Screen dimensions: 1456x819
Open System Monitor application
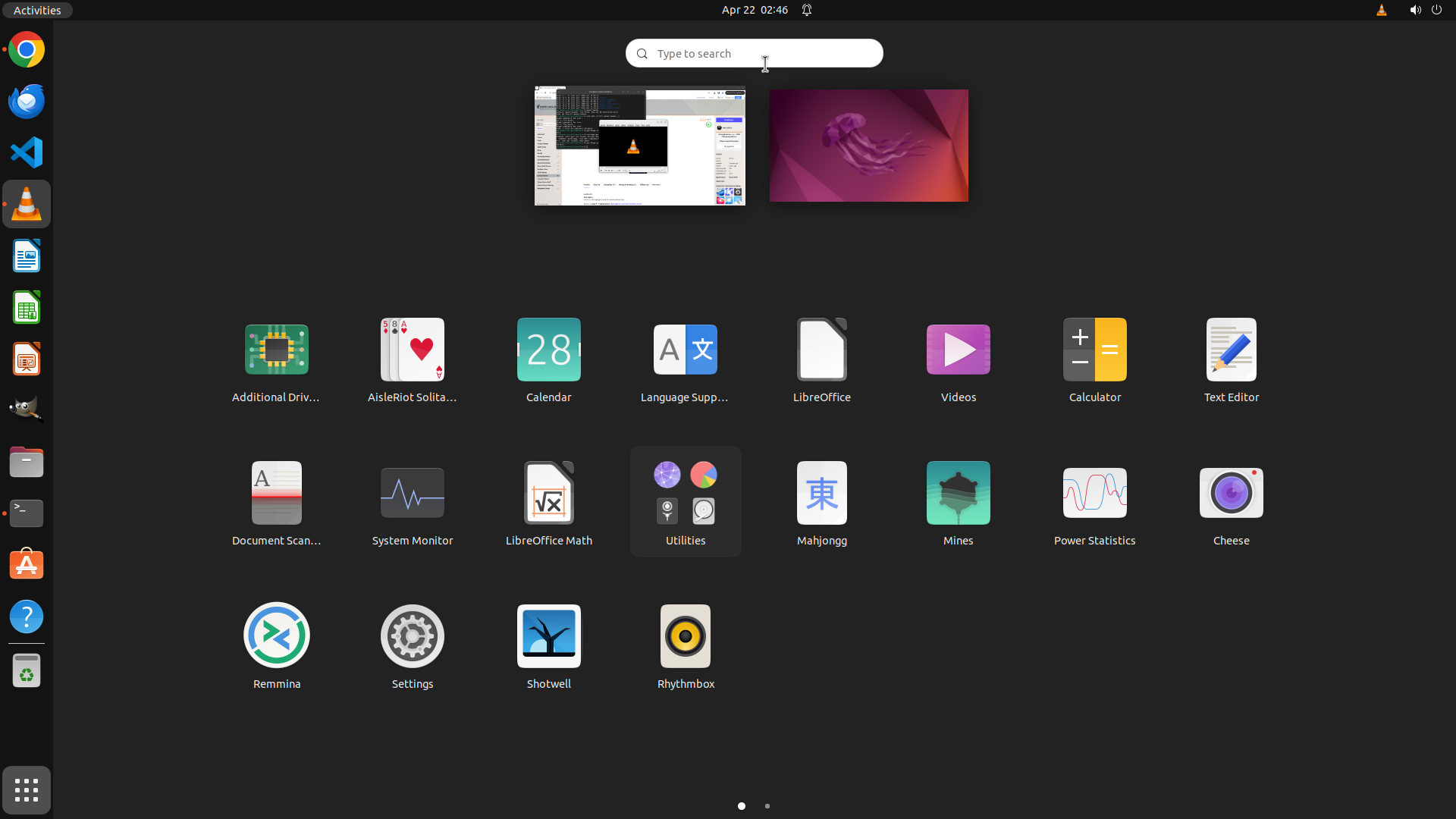point(412,494)
